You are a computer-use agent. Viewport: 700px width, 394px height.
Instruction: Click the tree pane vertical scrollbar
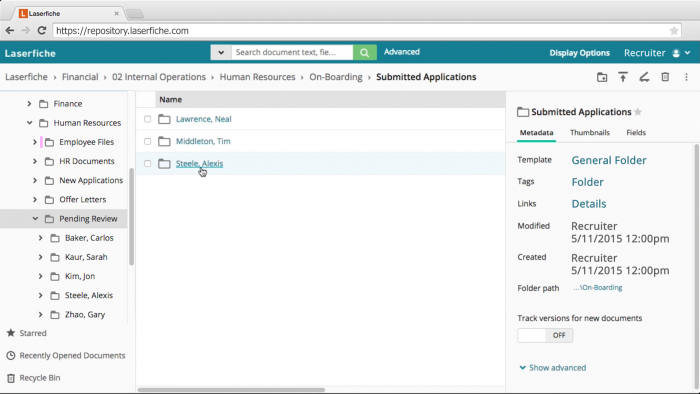click(131, 217)
